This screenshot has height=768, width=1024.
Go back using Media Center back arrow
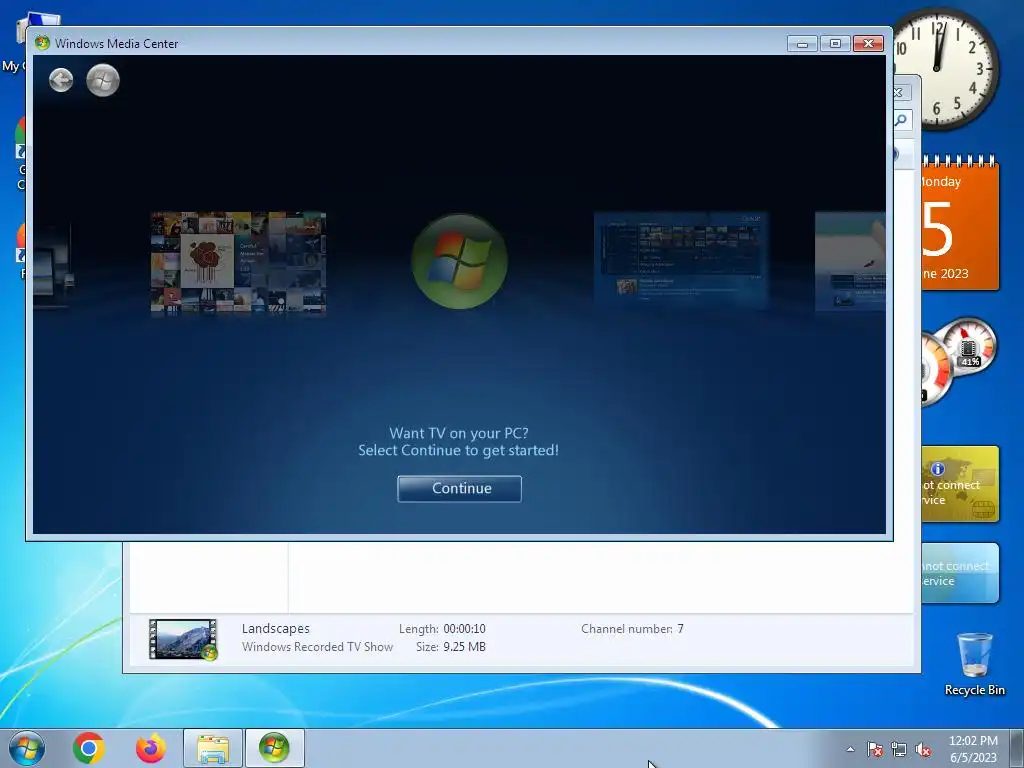point(61,80)
